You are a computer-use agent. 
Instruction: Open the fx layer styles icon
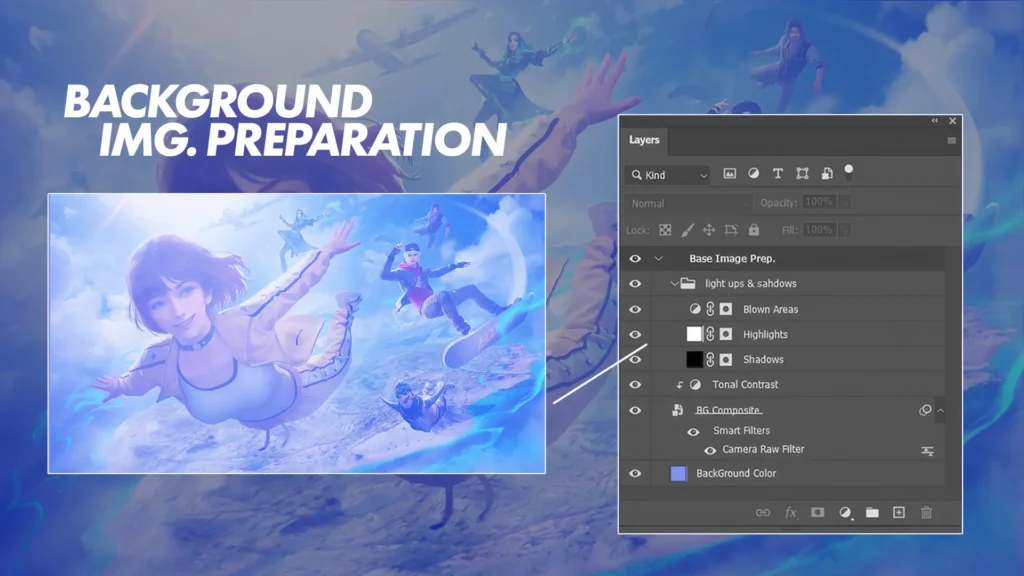pos(790,512)
